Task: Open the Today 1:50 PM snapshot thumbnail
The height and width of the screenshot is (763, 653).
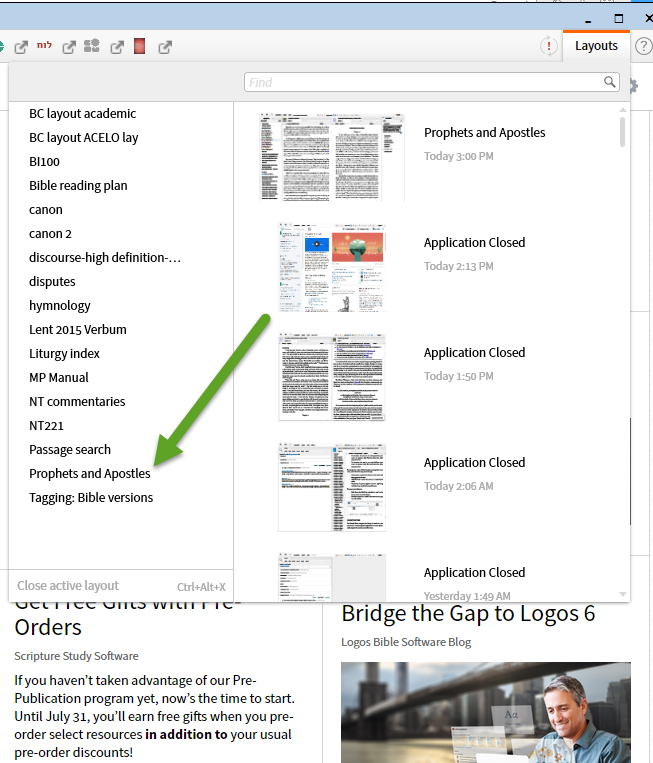Action: tap(332, 377)
